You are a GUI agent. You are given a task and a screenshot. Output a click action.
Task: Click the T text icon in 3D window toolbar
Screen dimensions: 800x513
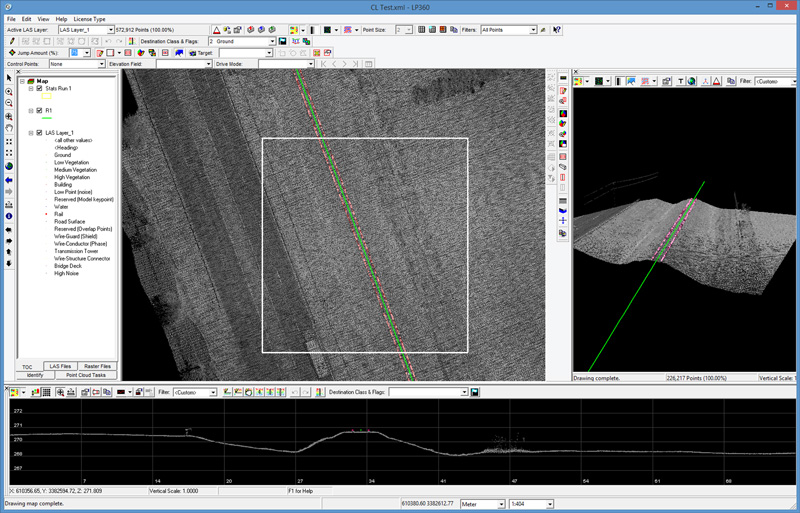pos(681,81)
